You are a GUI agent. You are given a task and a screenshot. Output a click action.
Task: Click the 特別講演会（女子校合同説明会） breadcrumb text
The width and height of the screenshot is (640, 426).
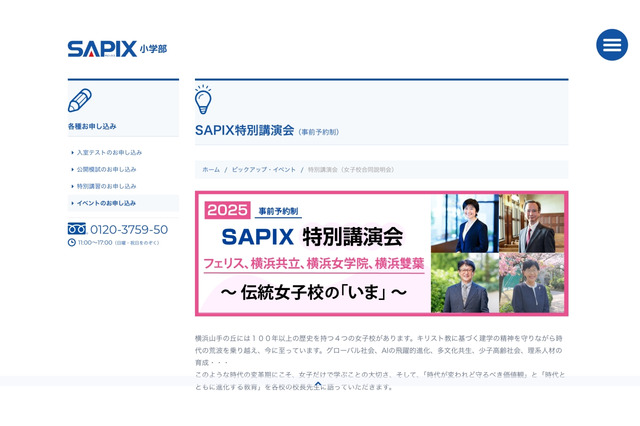(351, 169)
